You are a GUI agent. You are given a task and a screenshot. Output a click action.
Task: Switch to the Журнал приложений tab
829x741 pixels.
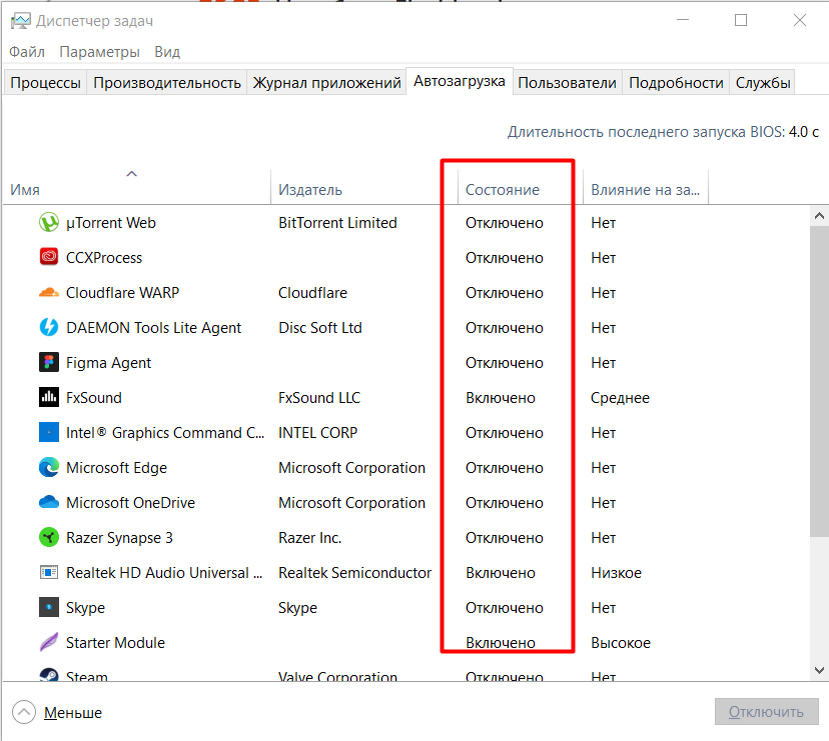327,83
